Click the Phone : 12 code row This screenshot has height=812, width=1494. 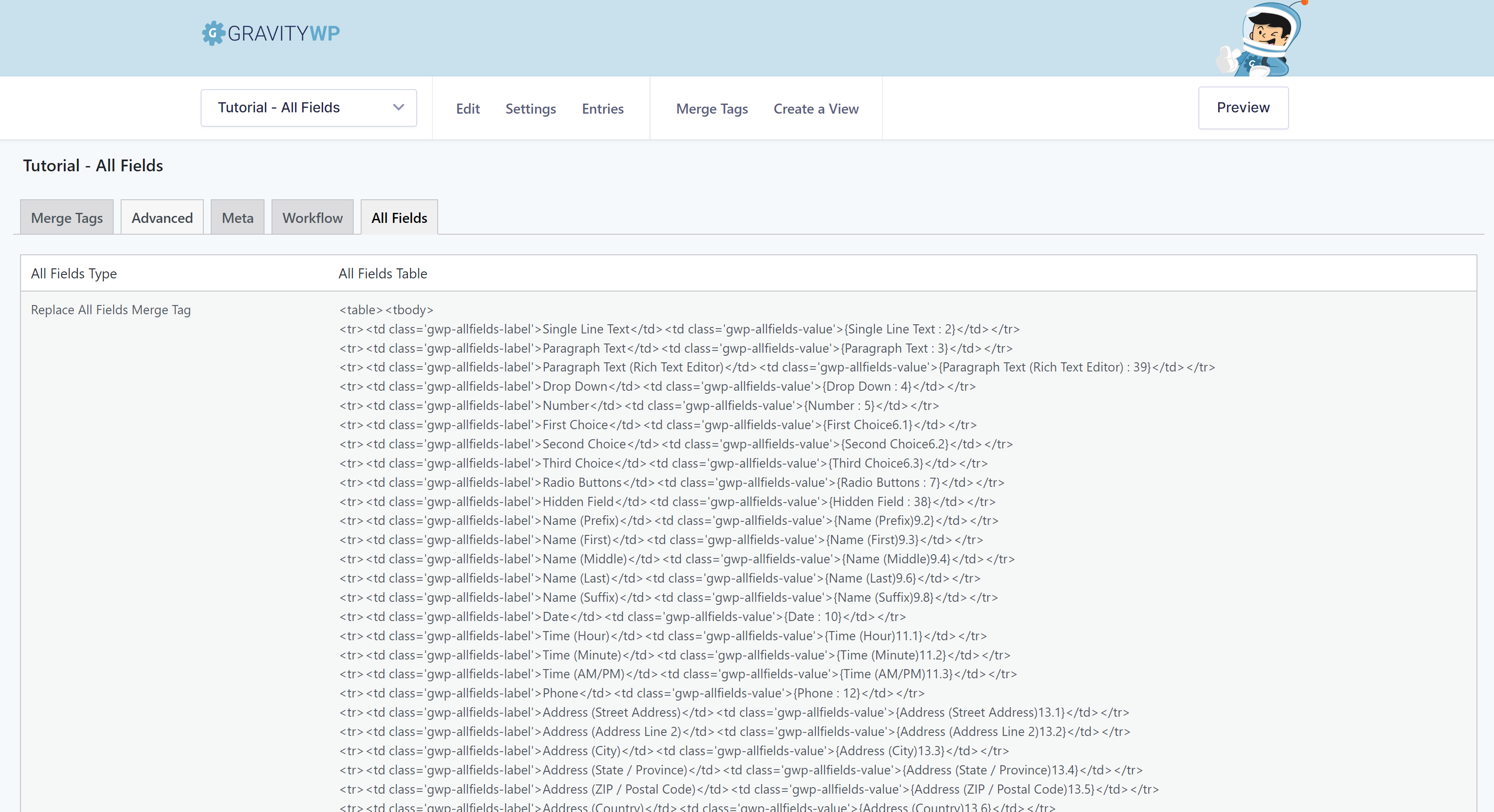(x=632, y=693)
